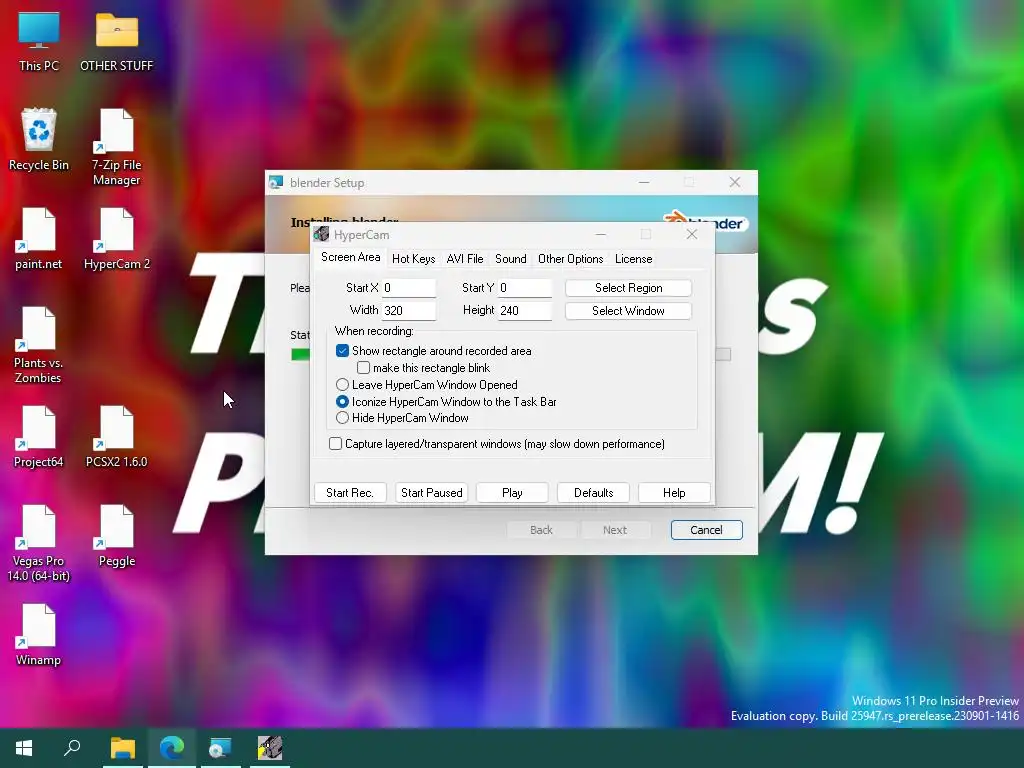1024x768 pixels.
Task: Close the HyperCam window
Action: point(692,234)
